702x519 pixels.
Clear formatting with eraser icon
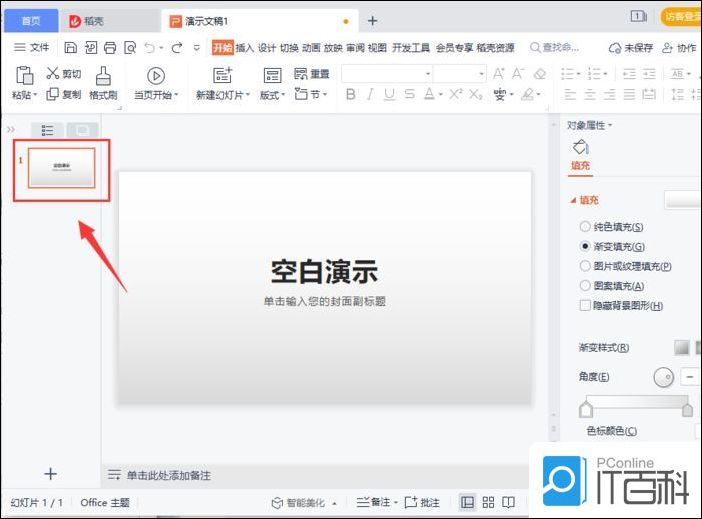pos(540,73)
